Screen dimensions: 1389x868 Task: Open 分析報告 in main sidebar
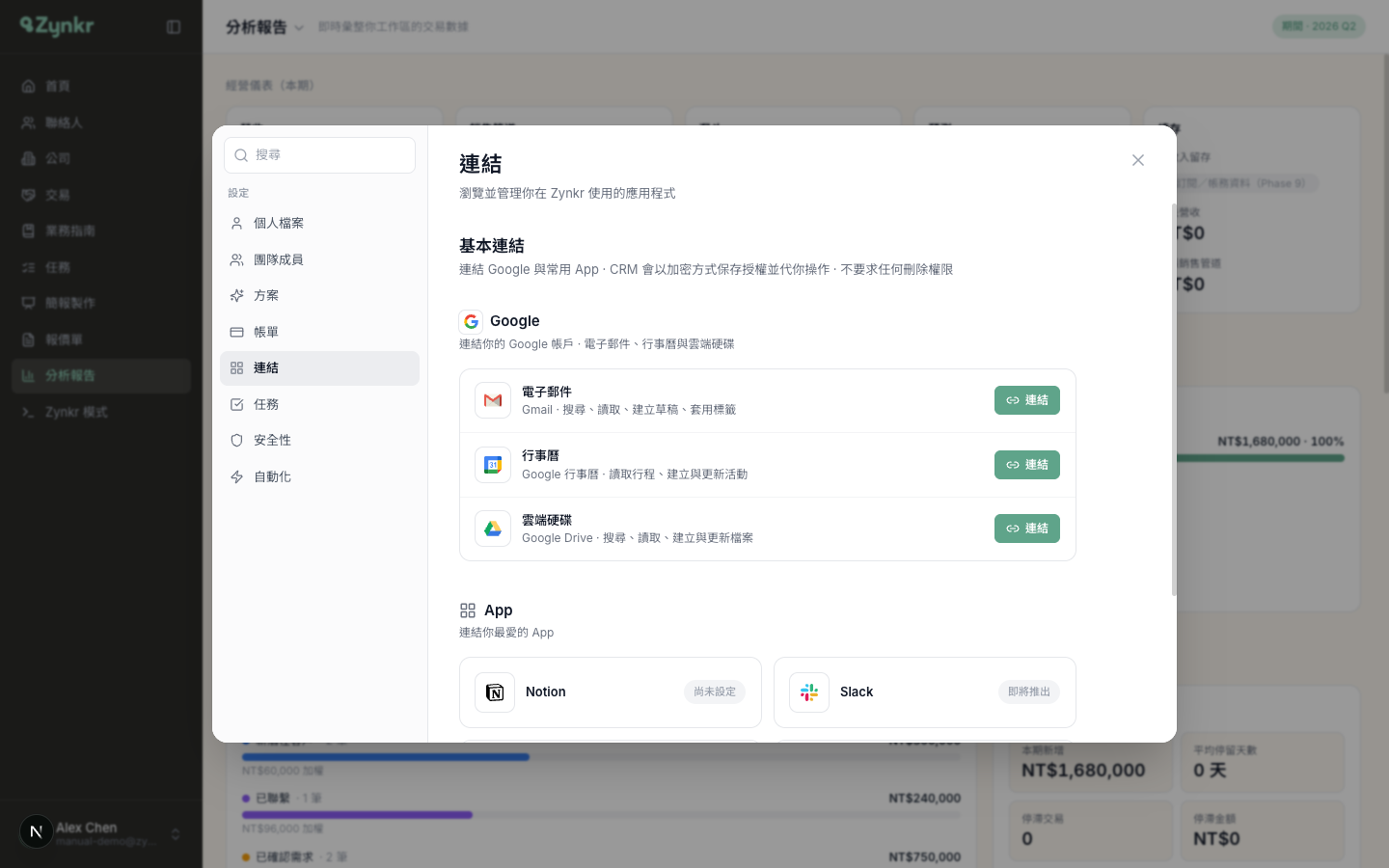101,376
